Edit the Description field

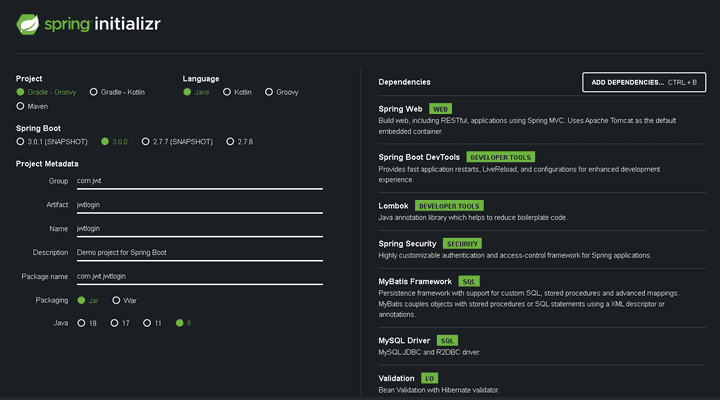[199, 253]
